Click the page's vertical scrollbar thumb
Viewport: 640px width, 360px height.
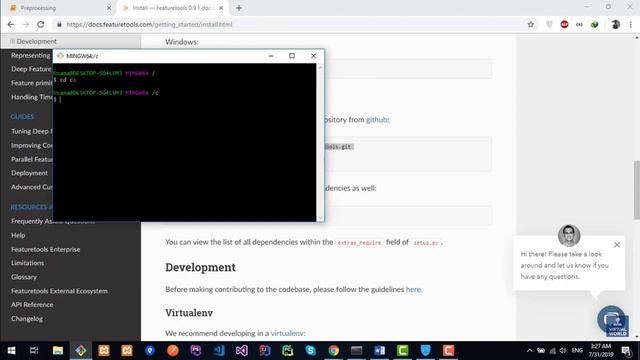coord(637,190)
